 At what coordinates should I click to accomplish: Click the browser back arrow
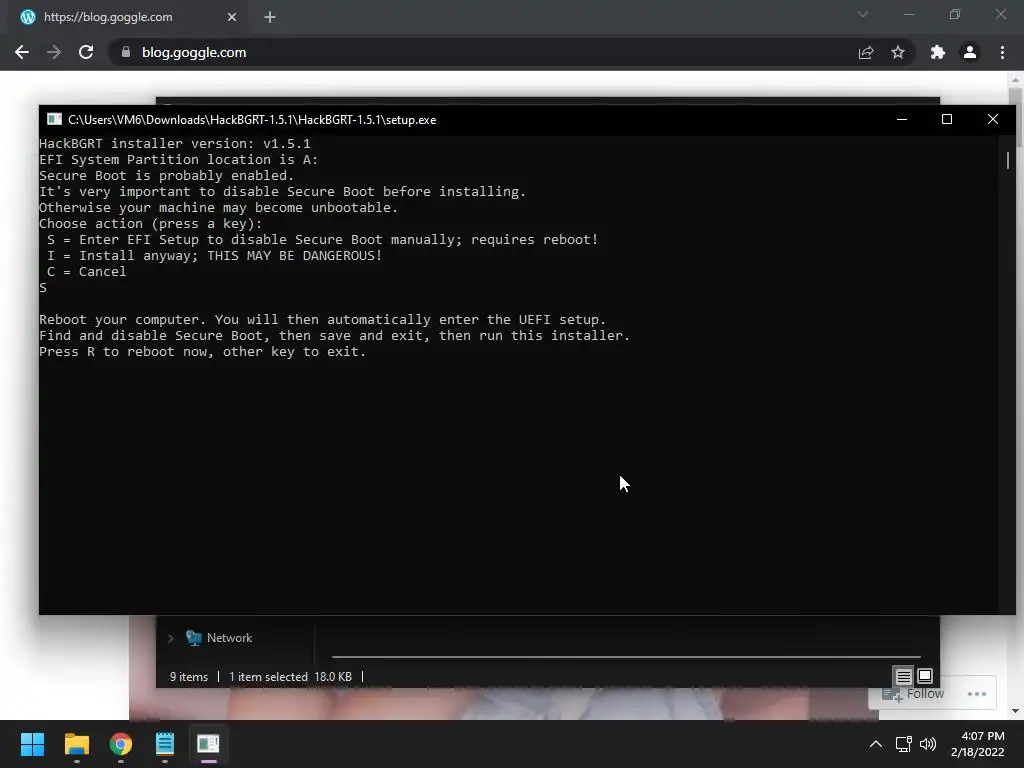[x=22, y=52]
